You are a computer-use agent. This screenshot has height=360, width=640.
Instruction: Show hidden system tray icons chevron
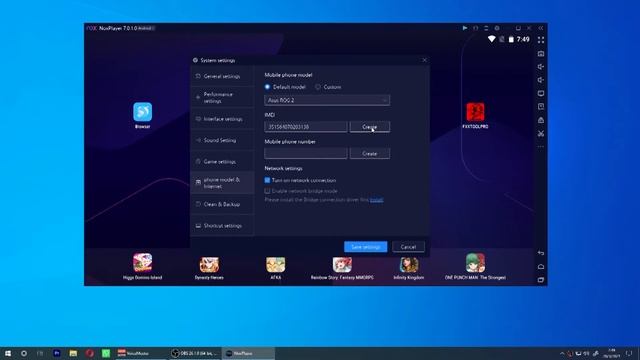click(562, 353)
